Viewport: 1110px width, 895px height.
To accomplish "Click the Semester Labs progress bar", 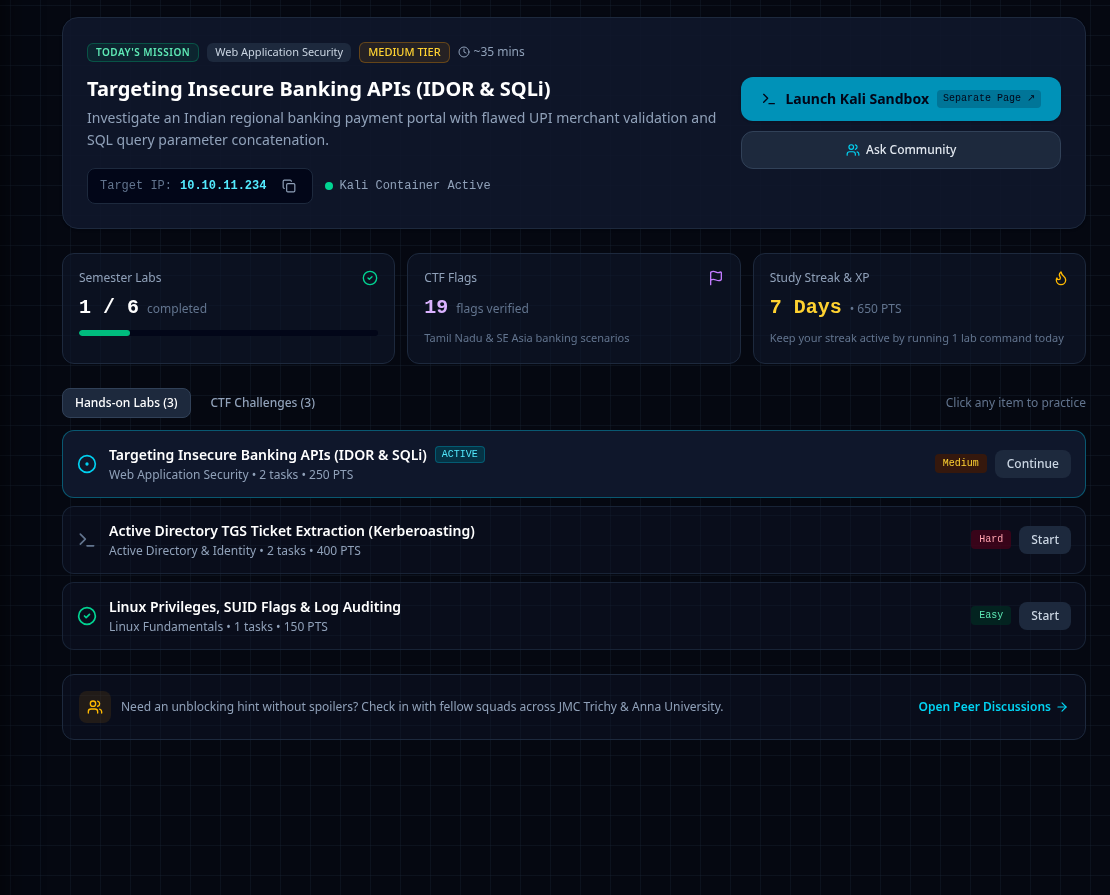I will [228, 333].
